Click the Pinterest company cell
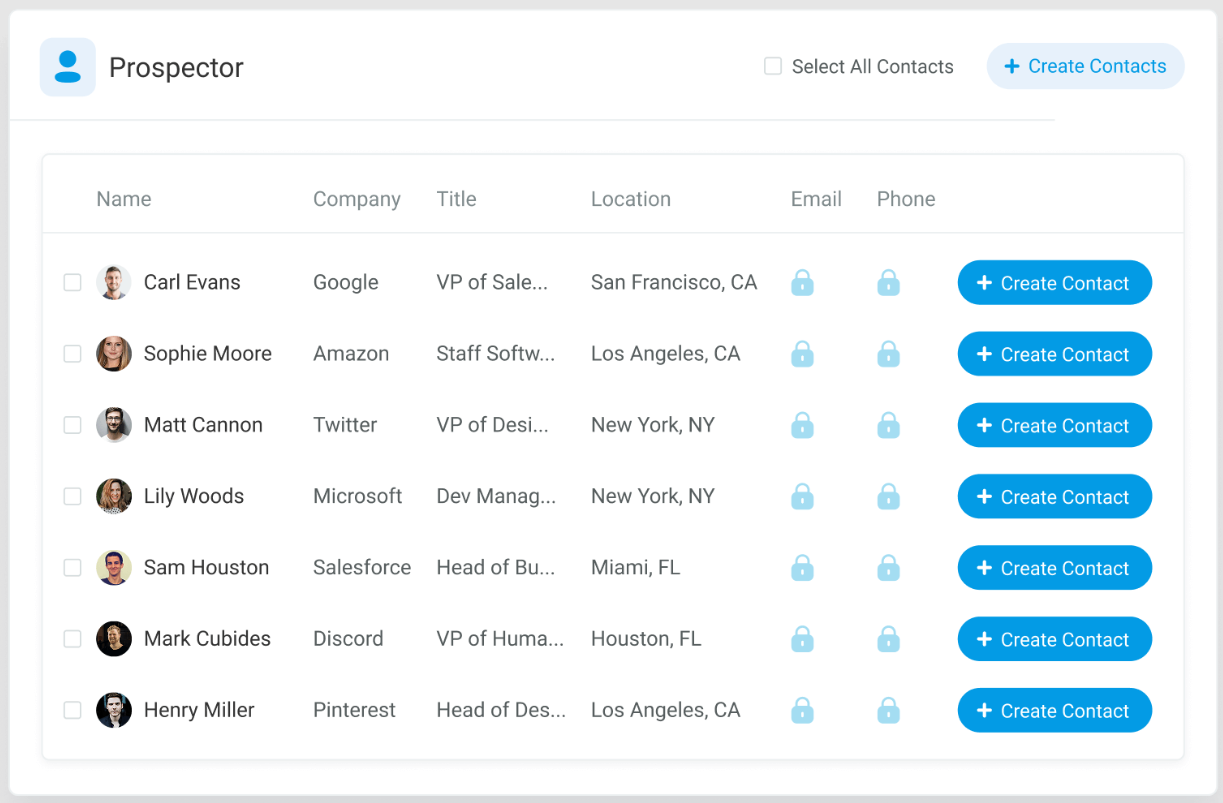This screenshot has width=1223, height=803. (x=354, y=710)
